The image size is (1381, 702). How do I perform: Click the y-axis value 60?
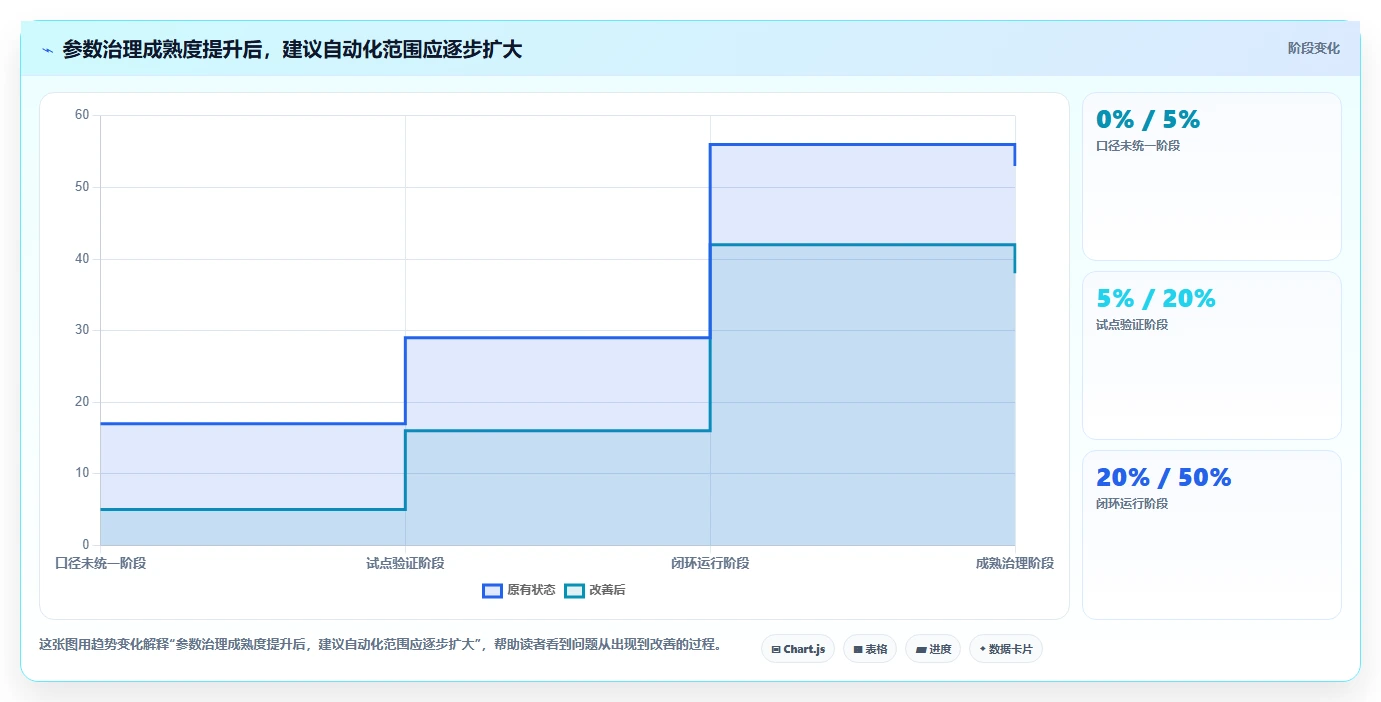pyautogui.click(x=82, y=115)
